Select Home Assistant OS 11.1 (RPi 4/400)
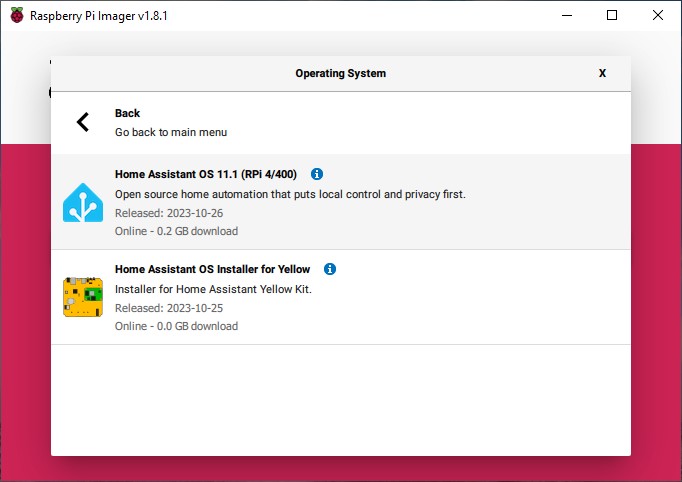Screen dimensions: 682x482 (x=341, y=202)
